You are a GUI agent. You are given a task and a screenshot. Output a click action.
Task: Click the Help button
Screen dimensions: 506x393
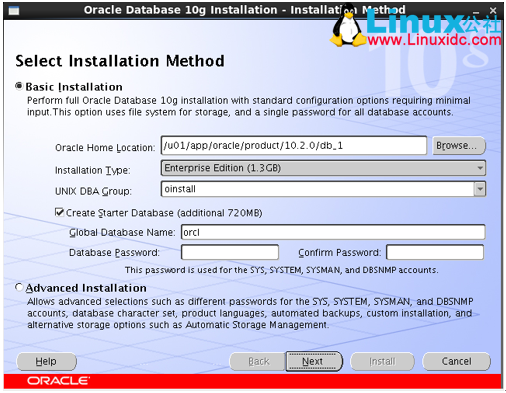point(46,361)
